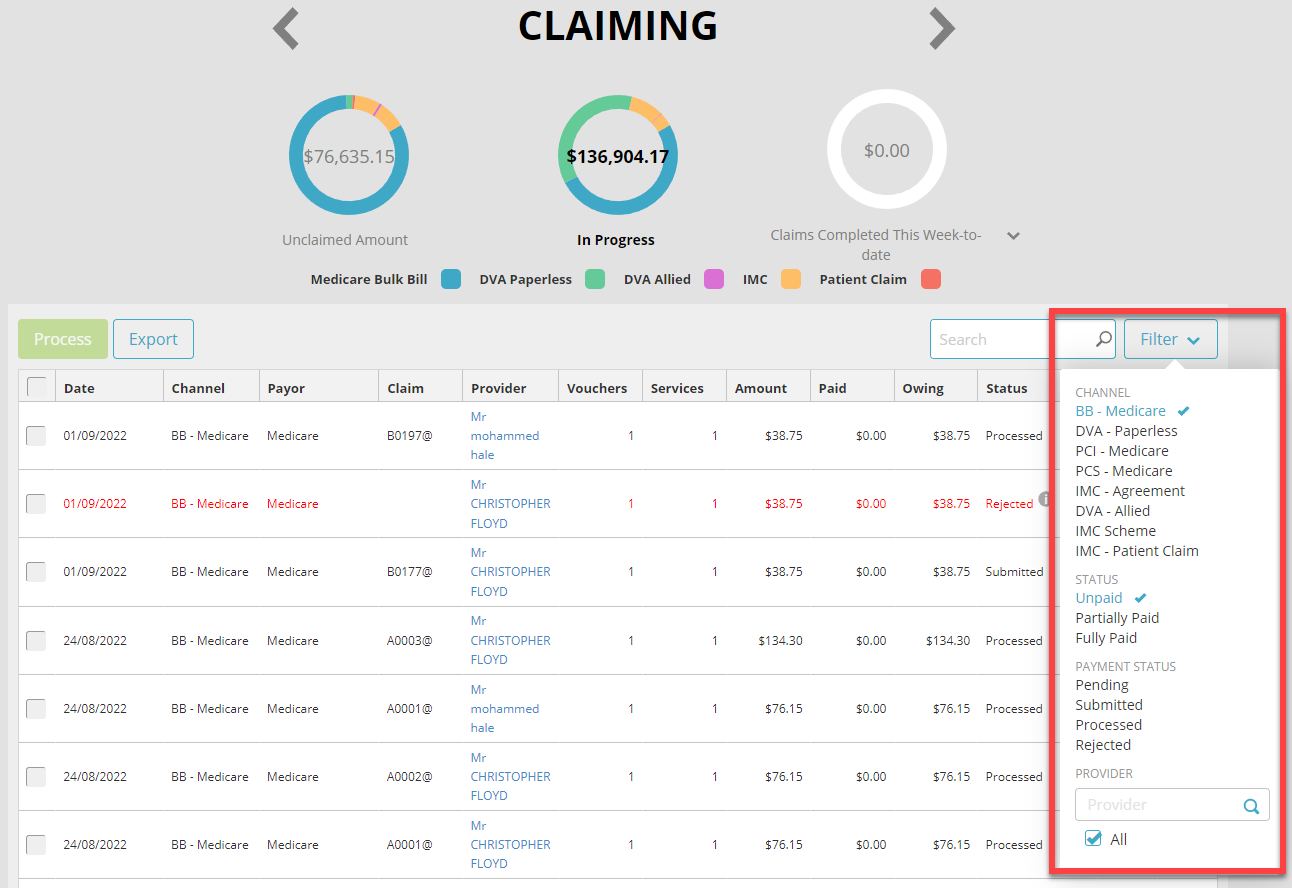Select IMC Scheme channel filter
The width and height of the screenshot is (1292, 888).
coord(1116,531)
